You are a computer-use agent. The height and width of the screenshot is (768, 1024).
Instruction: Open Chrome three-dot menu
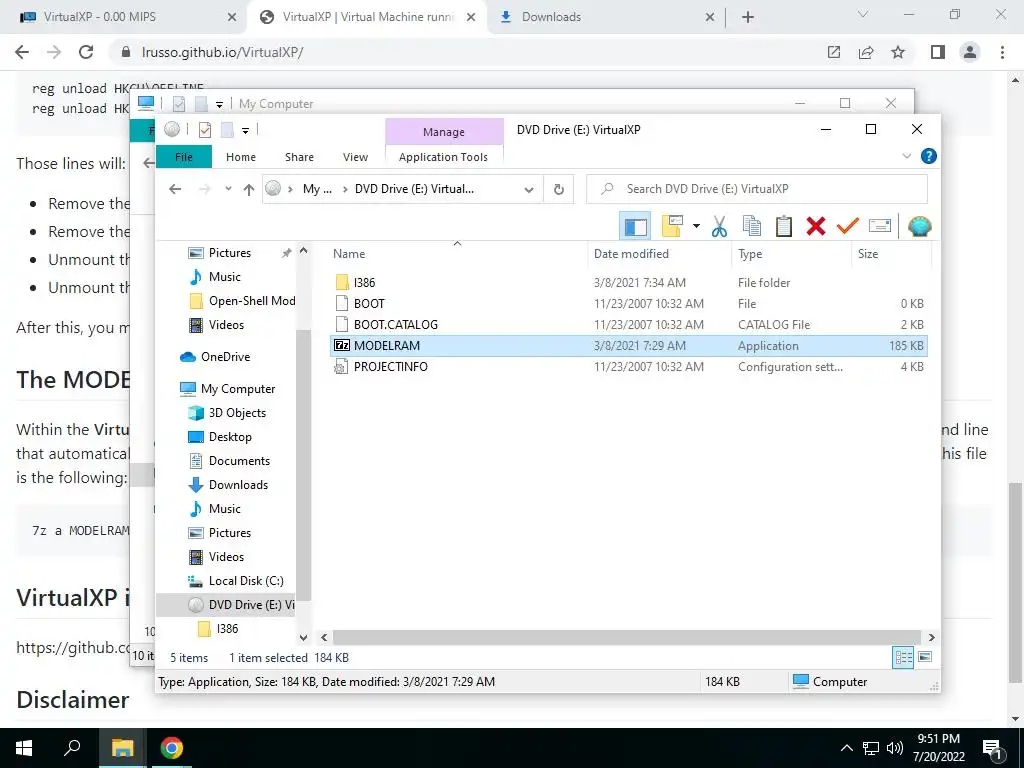pos(1002,52)
